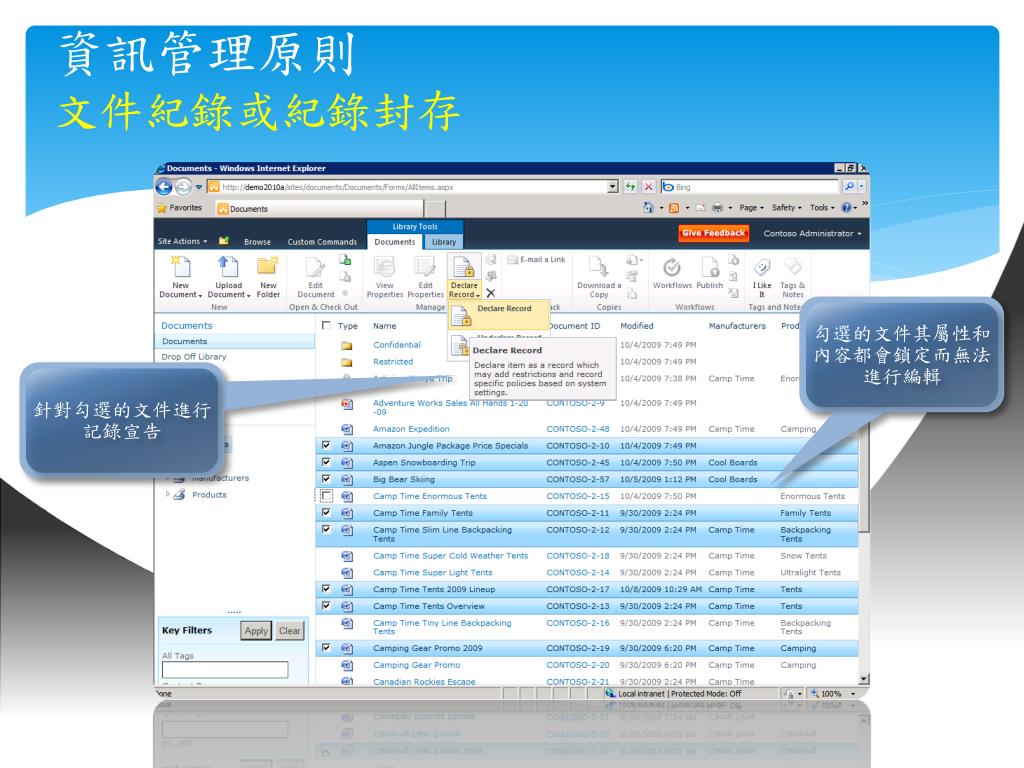1024x768 pixels.
Task: Click the Clear button in Key Filters
Action: 290,630
